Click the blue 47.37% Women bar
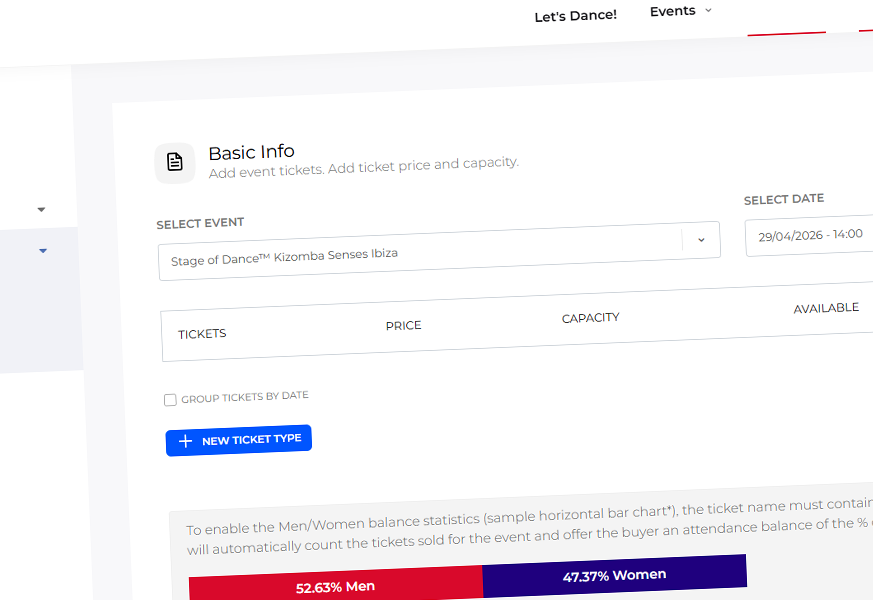This screenshot has height=600, width=873. coord(615,575)
